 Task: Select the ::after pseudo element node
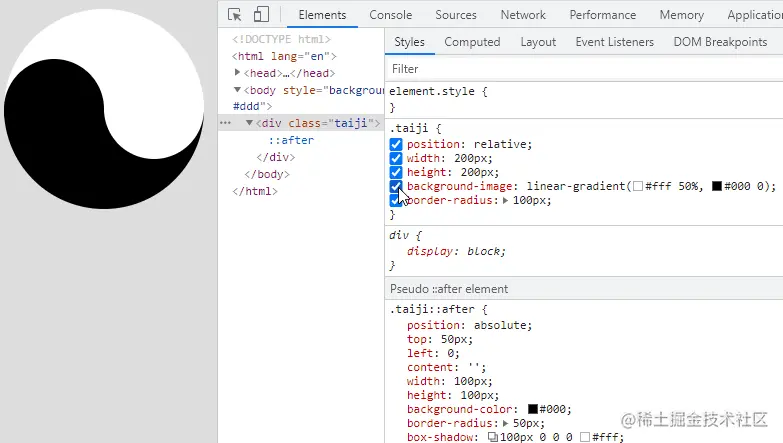(x=292, y=140)
